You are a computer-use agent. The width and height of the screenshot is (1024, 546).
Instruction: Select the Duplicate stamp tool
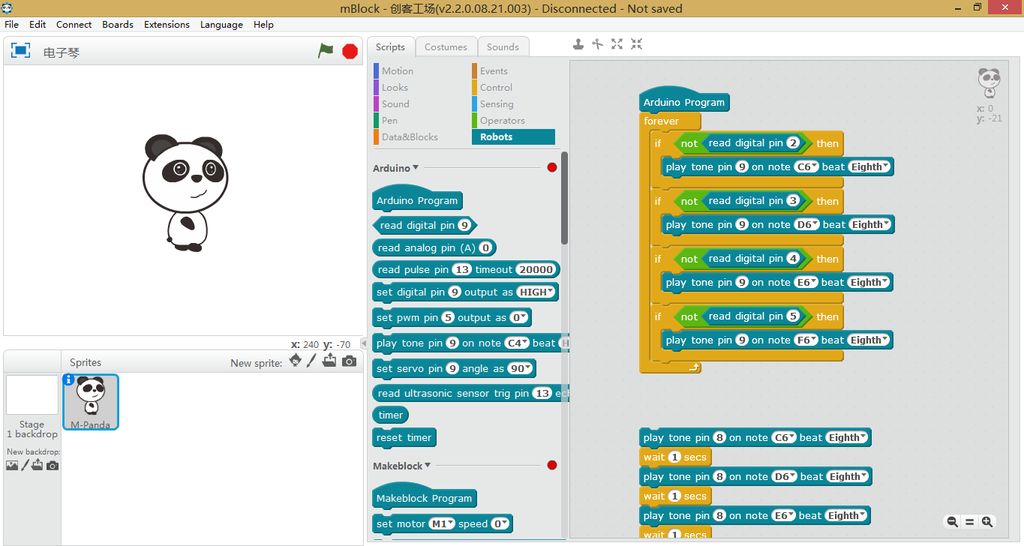578,44
